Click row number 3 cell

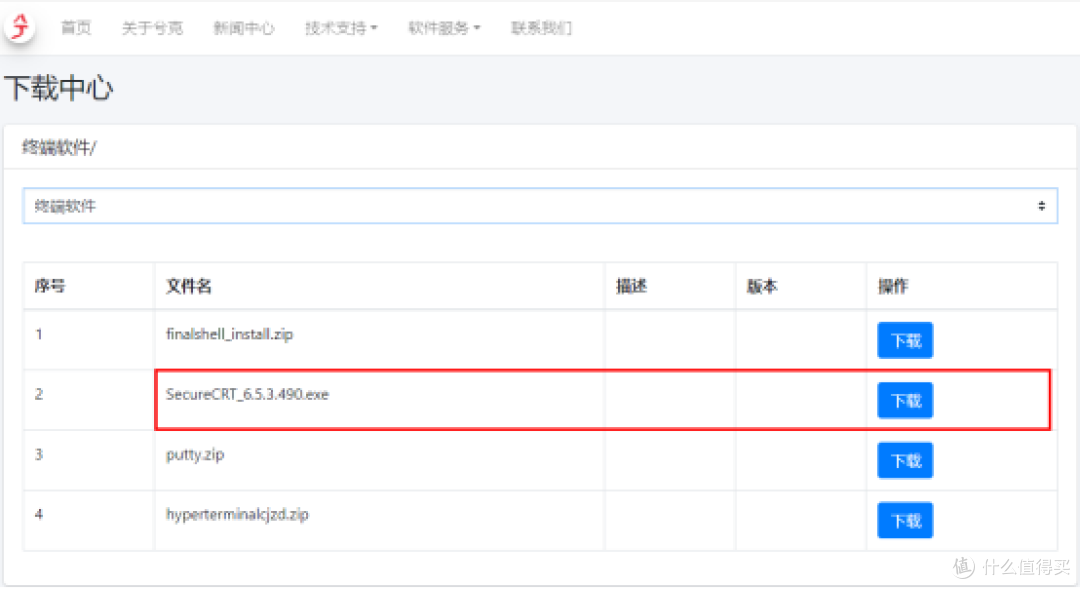(x=89, y=460)
